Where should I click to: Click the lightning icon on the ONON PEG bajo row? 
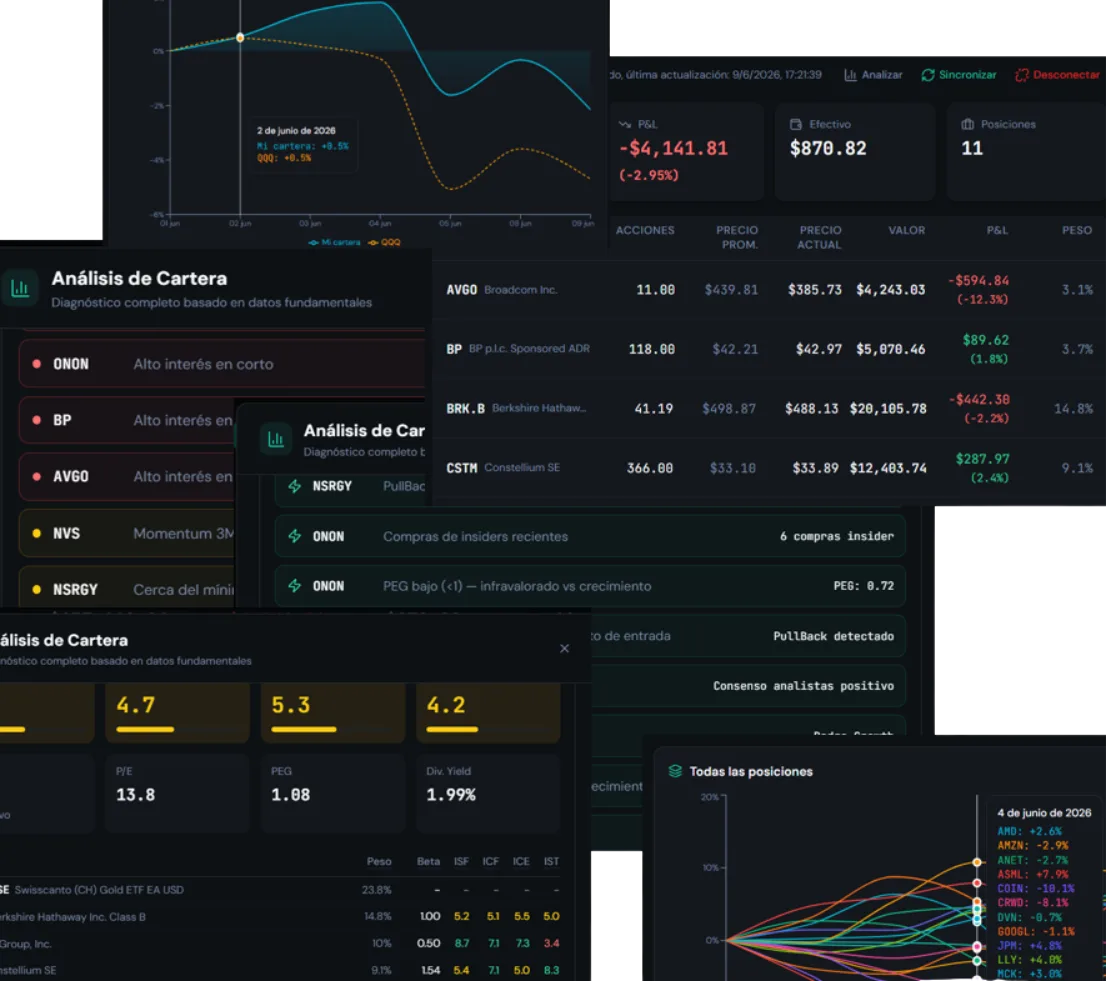pos(295,586)
